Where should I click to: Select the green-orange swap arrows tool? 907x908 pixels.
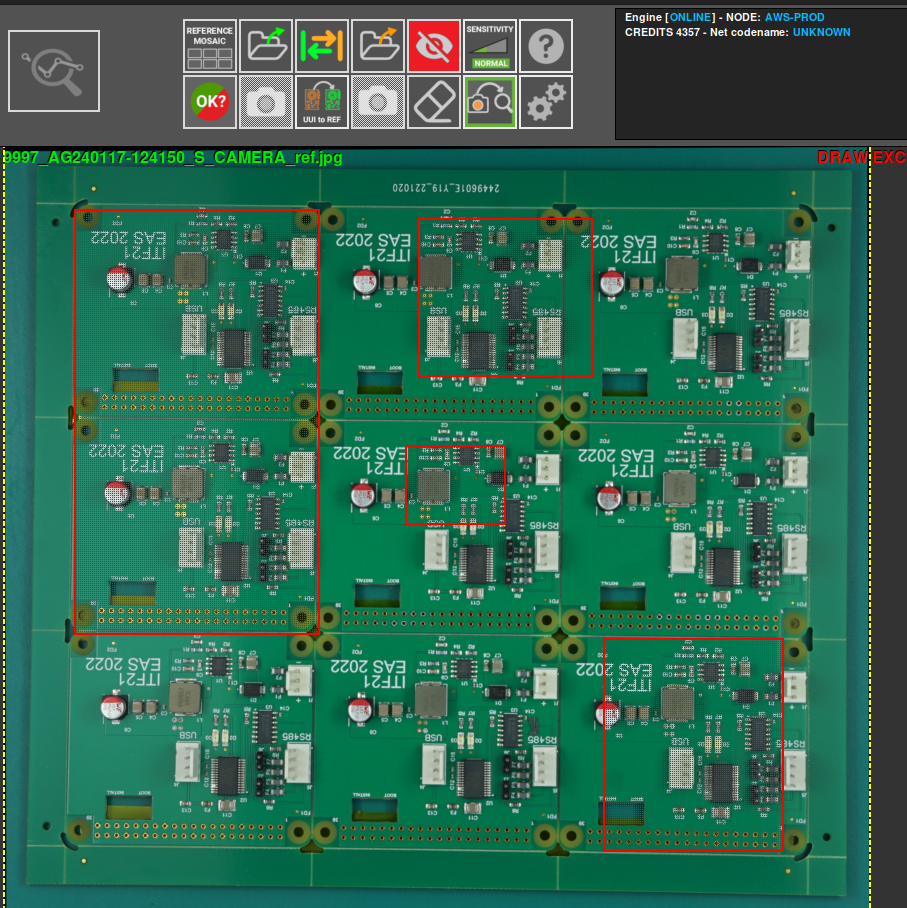click(x=321, y=46)
